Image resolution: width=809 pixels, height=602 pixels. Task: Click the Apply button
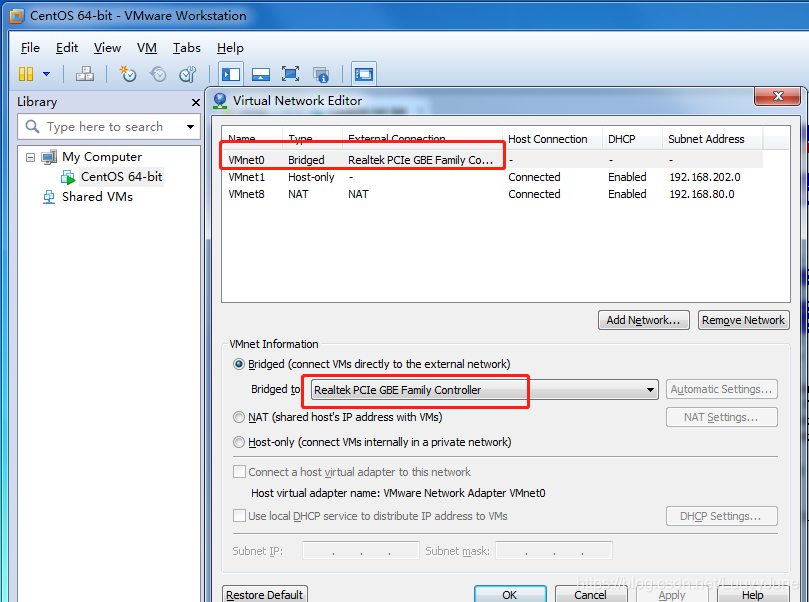click(672, 595)
